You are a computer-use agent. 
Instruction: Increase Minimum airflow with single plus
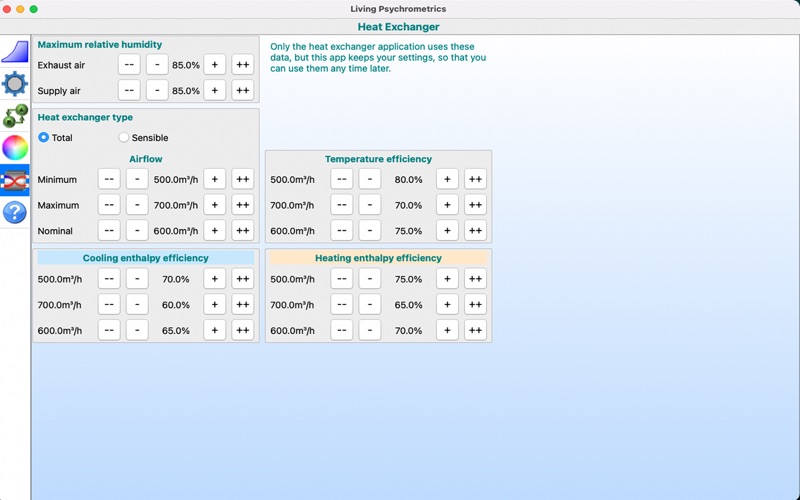pos(215,179)
